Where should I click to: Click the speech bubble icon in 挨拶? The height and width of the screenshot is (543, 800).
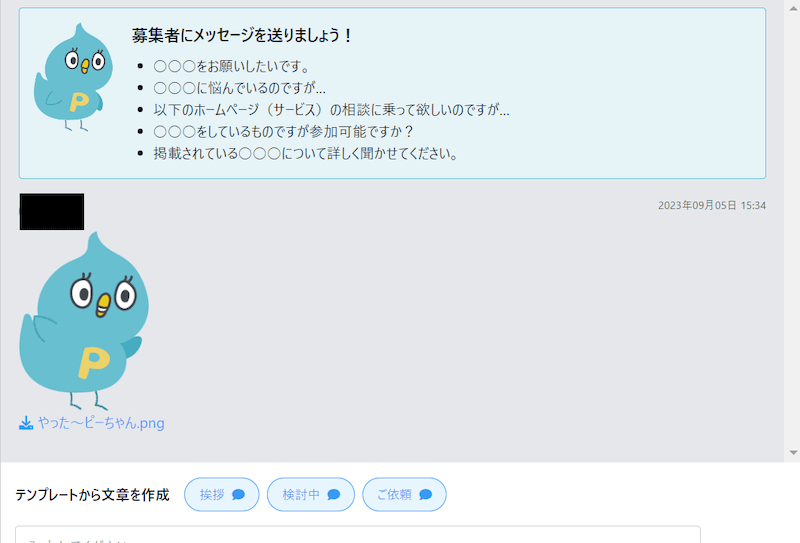(x=238, y=494)
